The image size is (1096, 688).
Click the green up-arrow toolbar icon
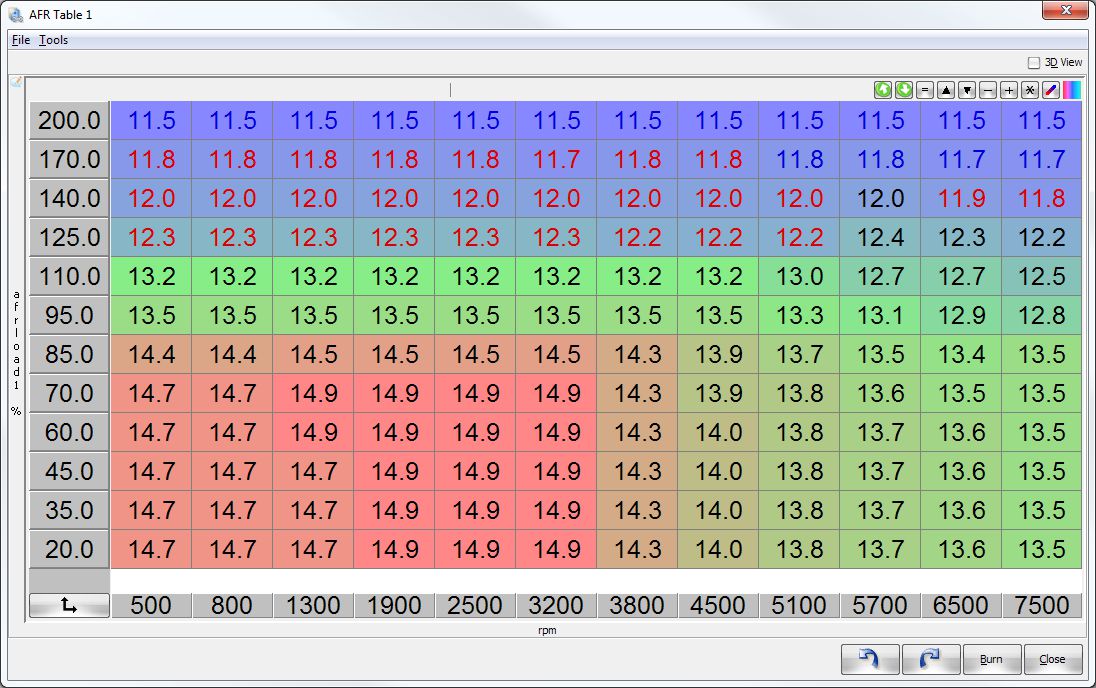pos(883,90)
